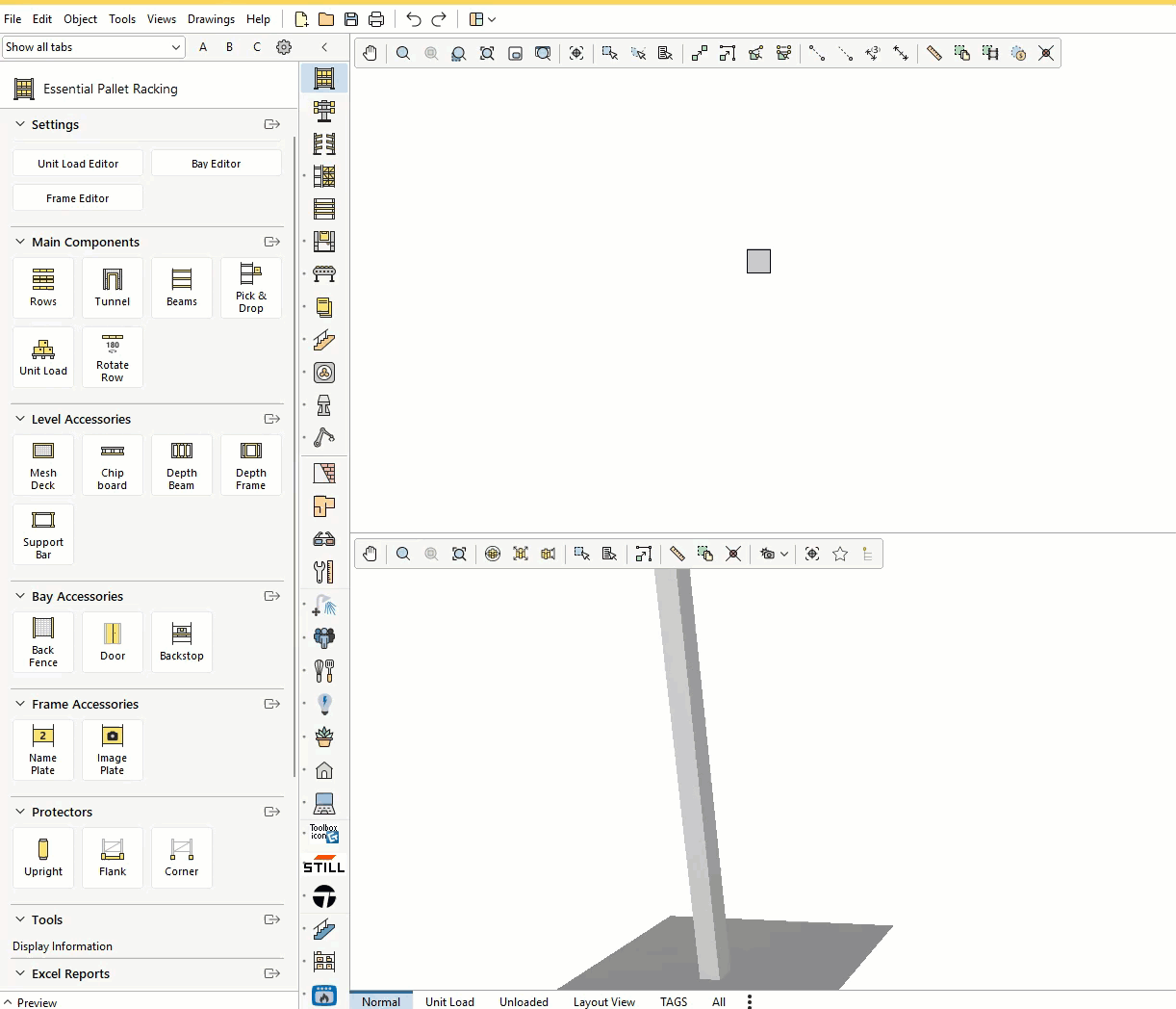
Task: Open the Frame Editor
Action: point(78,198)
